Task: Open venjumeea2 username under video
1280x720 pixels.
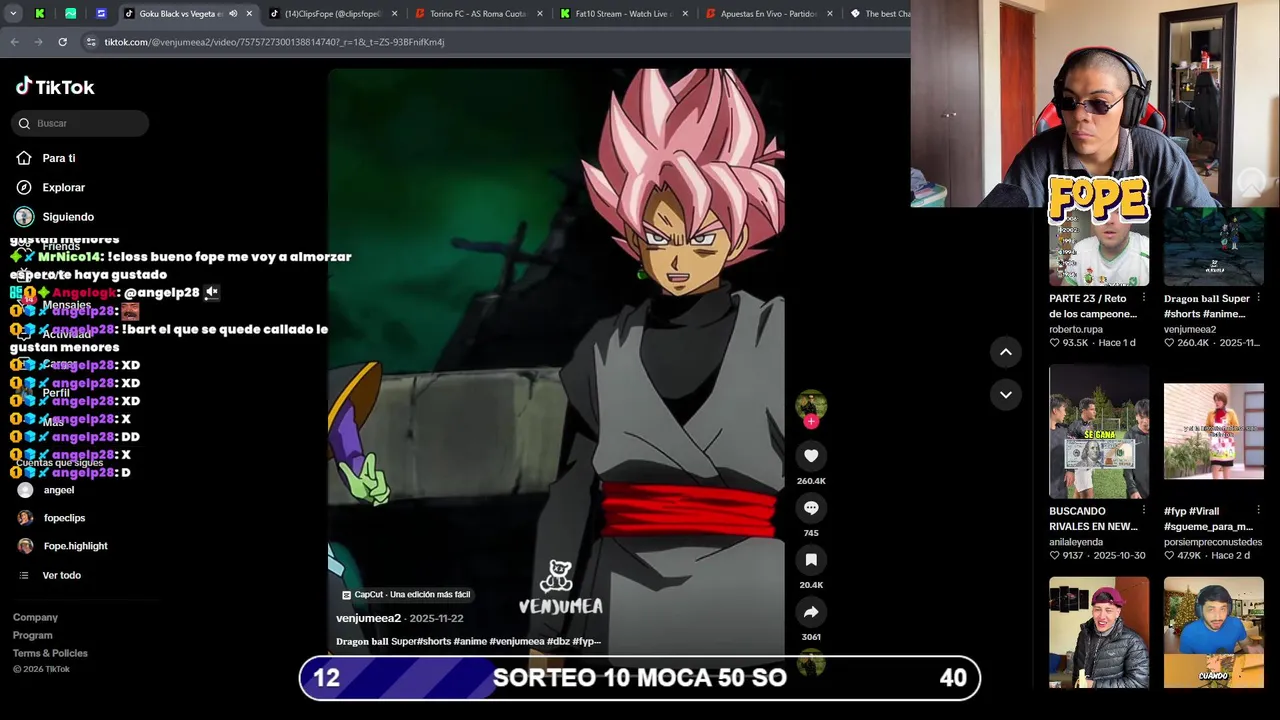Action: 368,618
